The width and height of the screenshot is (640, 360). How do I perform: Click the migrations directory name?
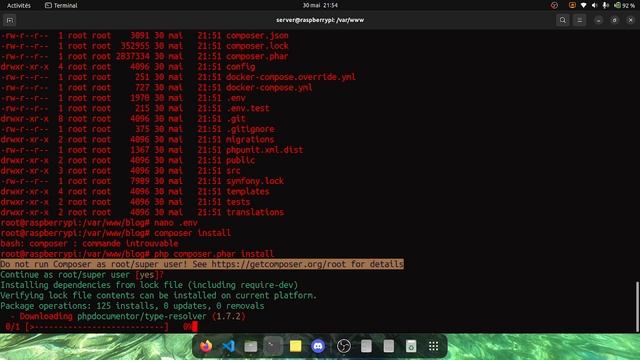(x=250, y=140)
